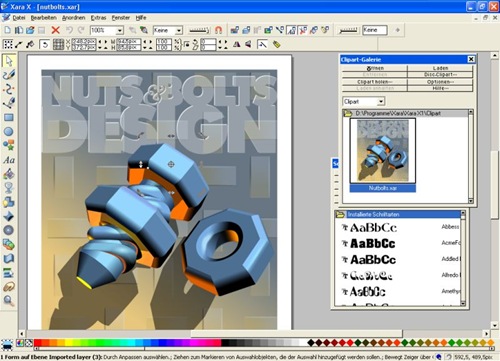Click the Öffnen button in Clipart-Galerie

[x=375, y=68]
